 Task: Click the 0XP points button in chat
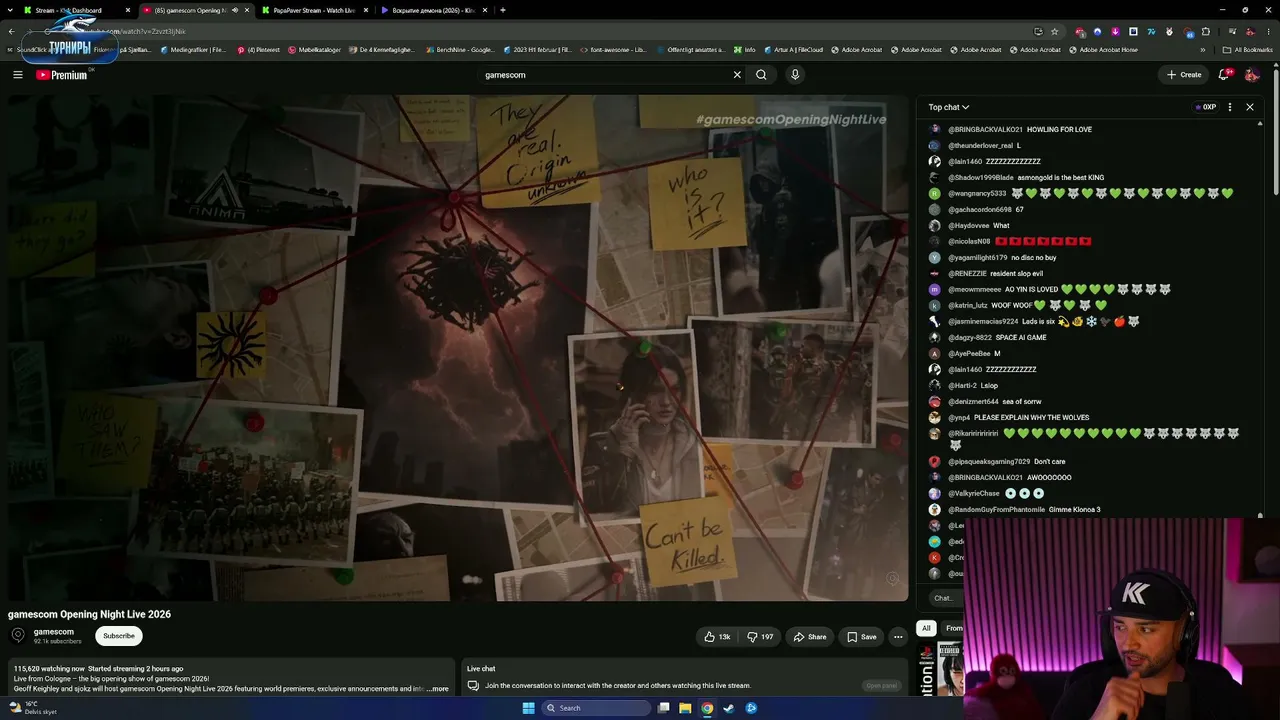tap(1205, 107)
